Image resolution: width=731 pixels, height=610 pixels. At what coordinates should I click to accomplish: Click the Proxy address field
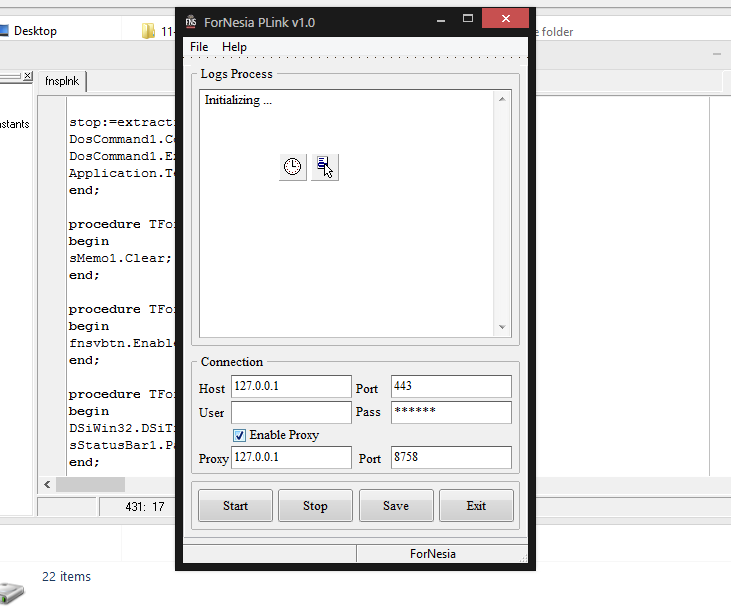click(291, 458)
